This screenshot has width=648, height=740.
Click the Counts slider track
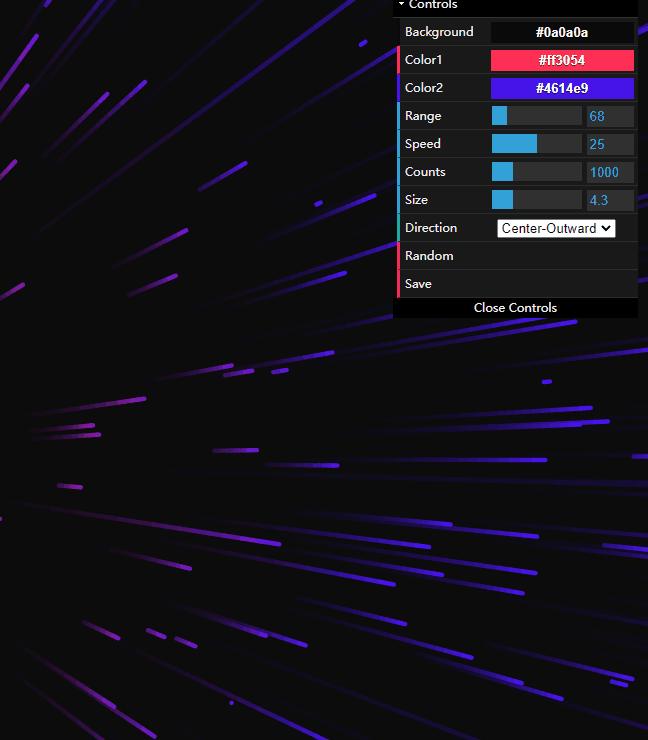tap(537, 172)
